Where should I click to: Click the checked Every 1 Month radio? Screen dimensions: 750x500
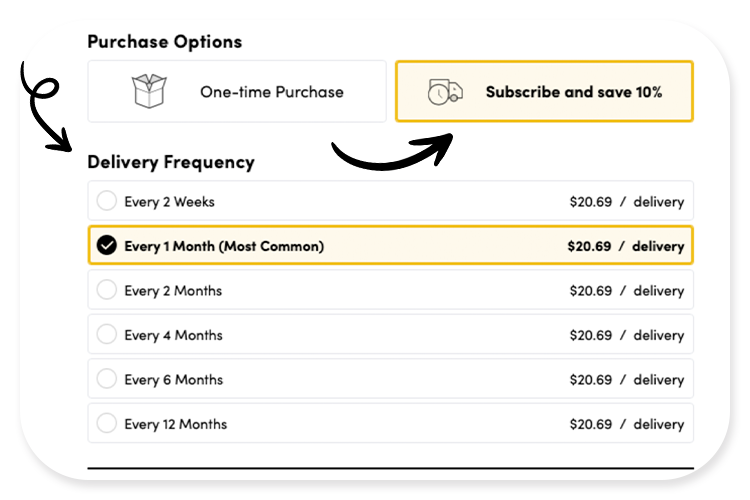tap(106, 246)
